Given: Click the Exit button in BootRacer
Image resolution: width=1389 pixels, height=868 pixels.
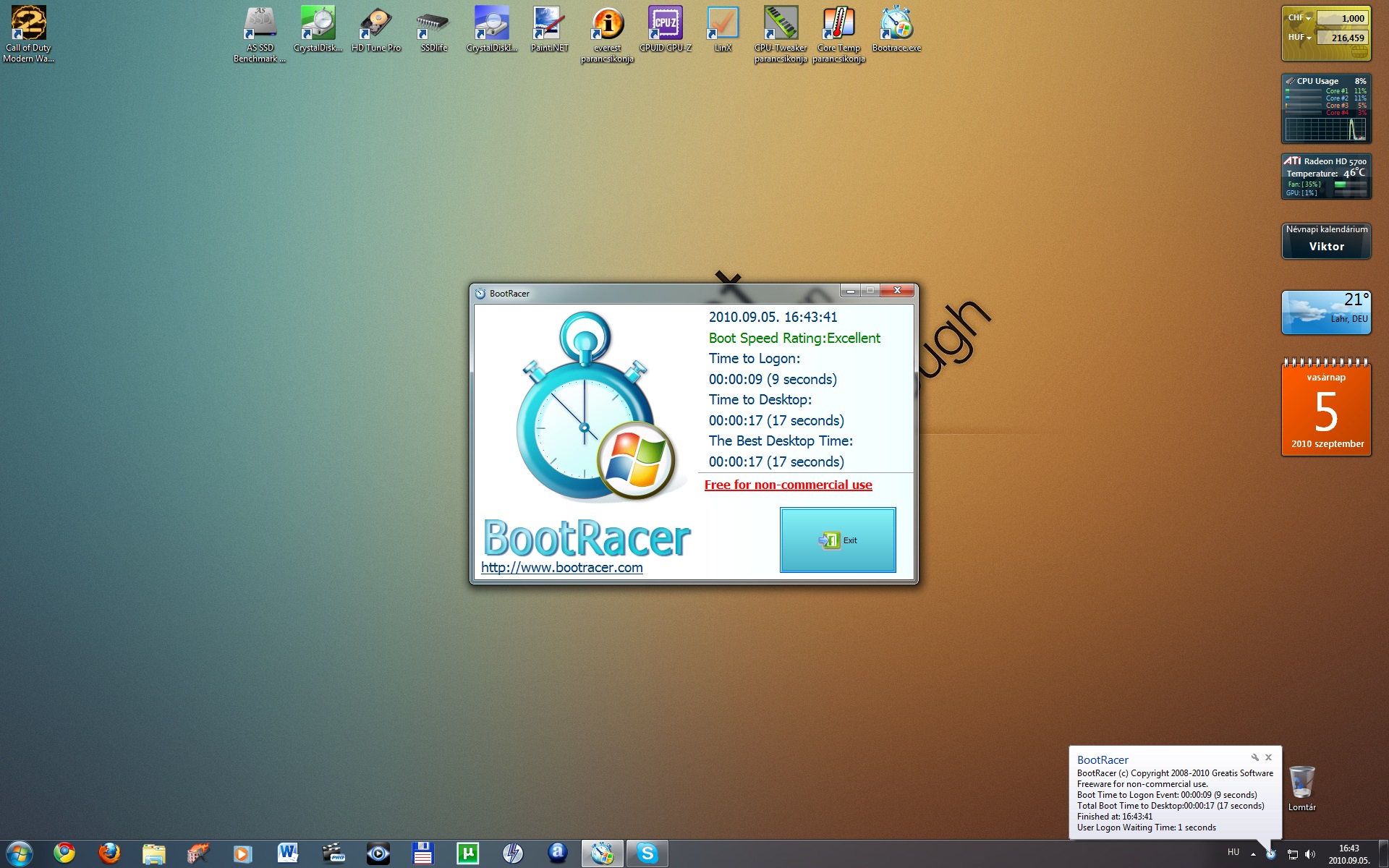Looking at the screenshot, I should point(838,540).
